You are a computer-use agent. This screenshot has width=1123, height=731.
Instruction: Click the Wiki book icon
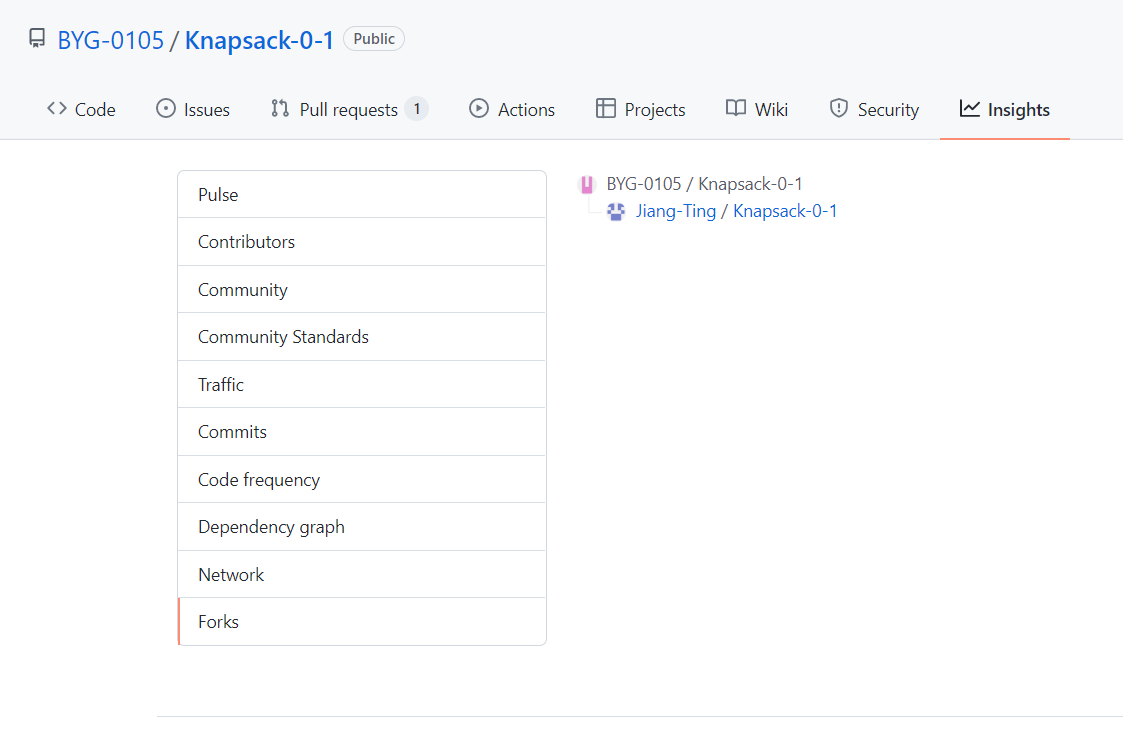736,109
